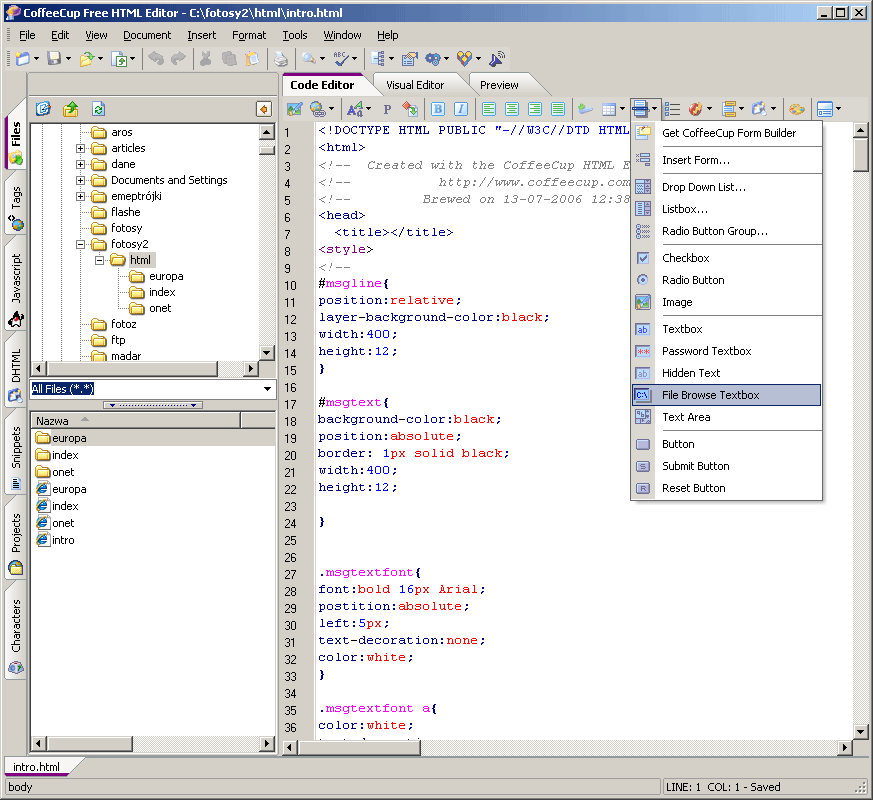
Task: Select the intro file in file list
Action: click(56, 540)
